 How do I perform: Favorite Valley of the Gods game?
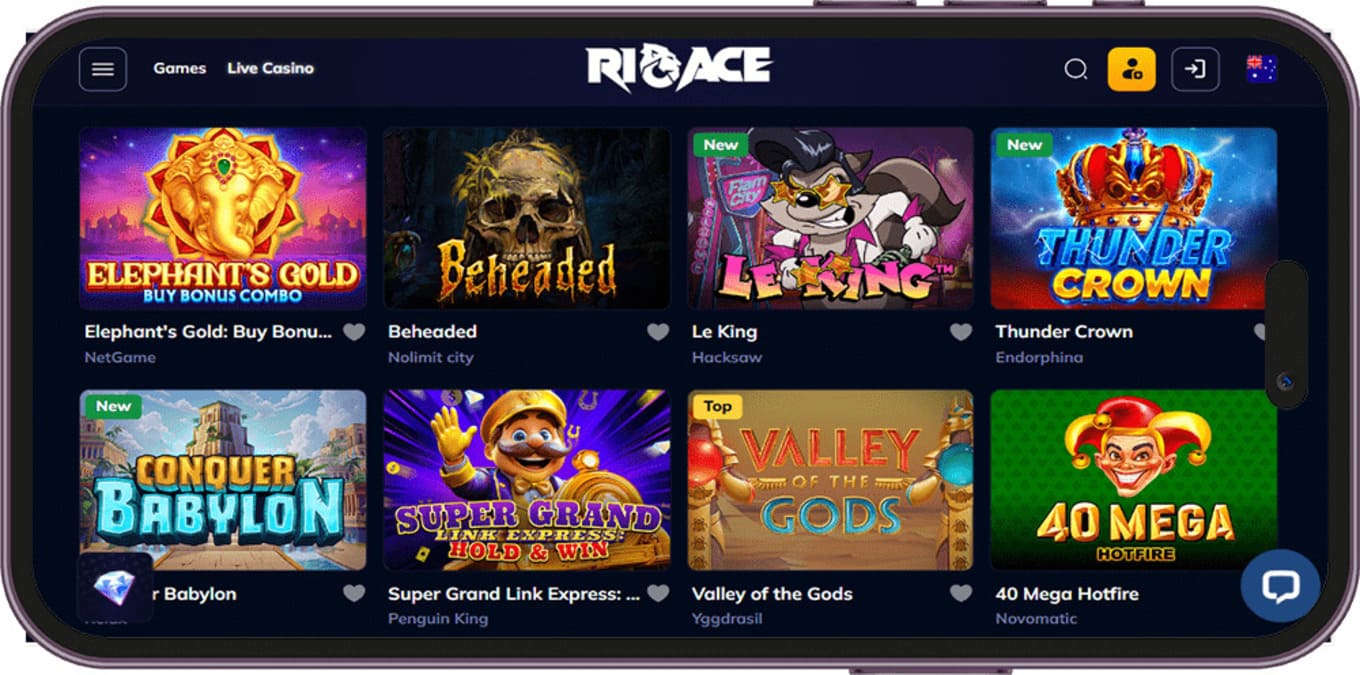pyautogui.click(x=961, y=594)
